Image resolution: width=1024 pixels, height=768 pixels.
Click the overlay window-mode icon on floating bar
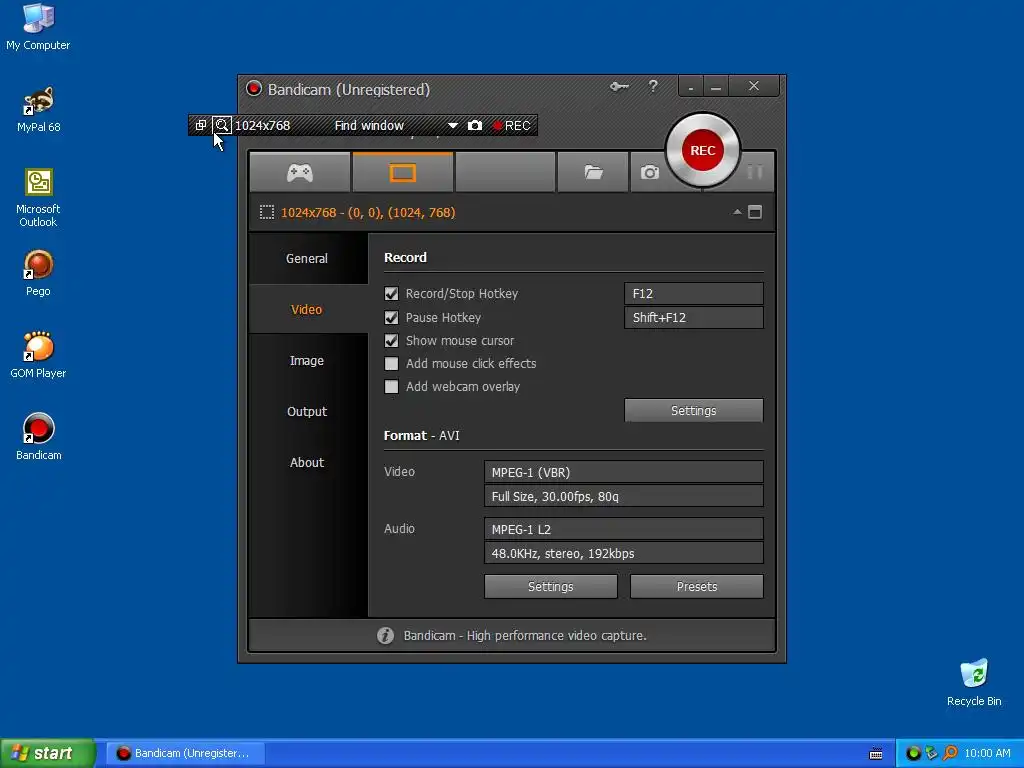(x=201, y=125)
